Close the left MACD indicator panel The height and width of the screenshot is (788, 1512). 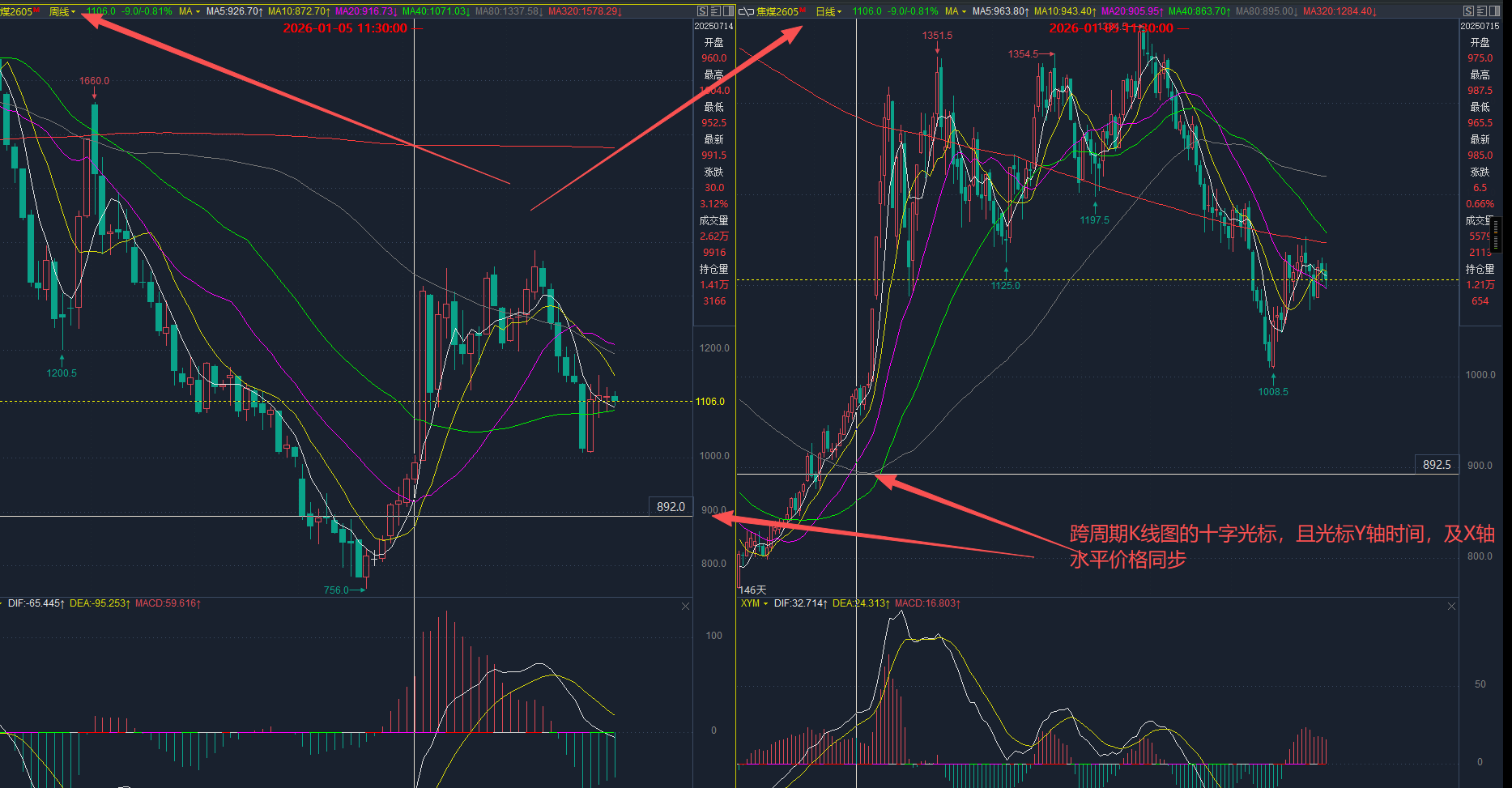(x=685, y=607)
